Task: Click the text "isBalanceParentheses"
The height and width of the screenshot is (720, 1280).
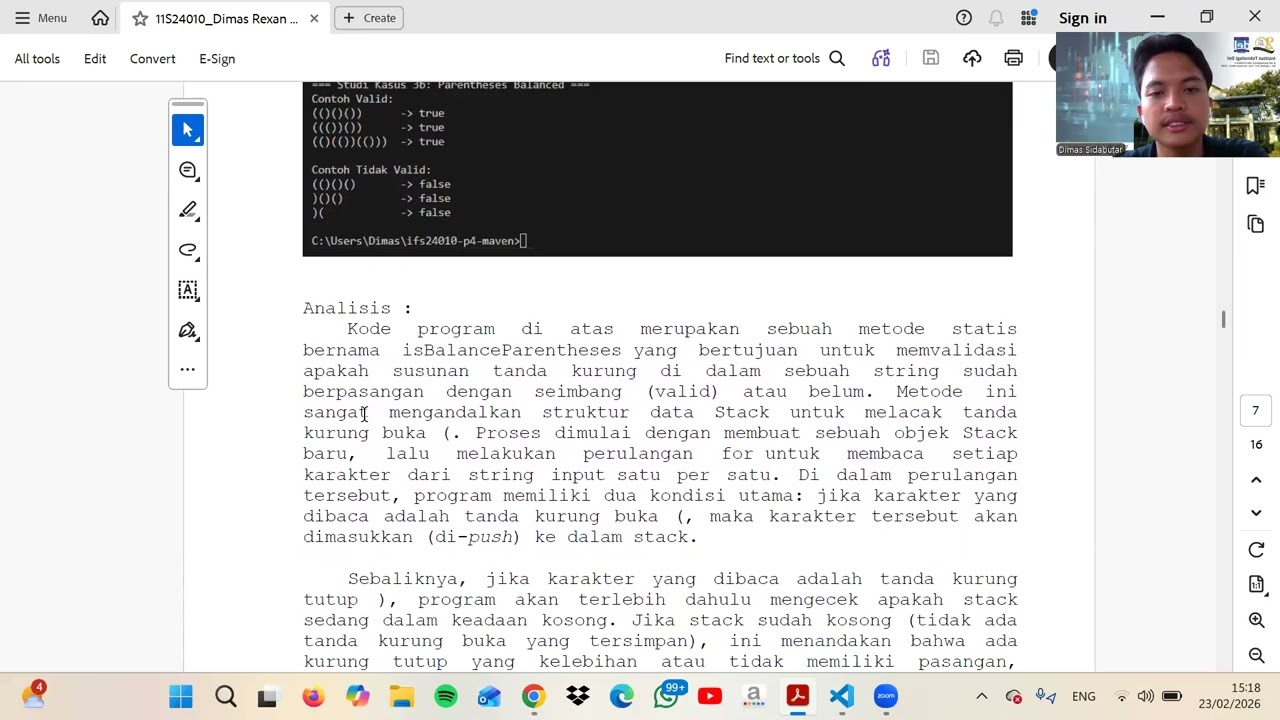Action: point(512,350)
